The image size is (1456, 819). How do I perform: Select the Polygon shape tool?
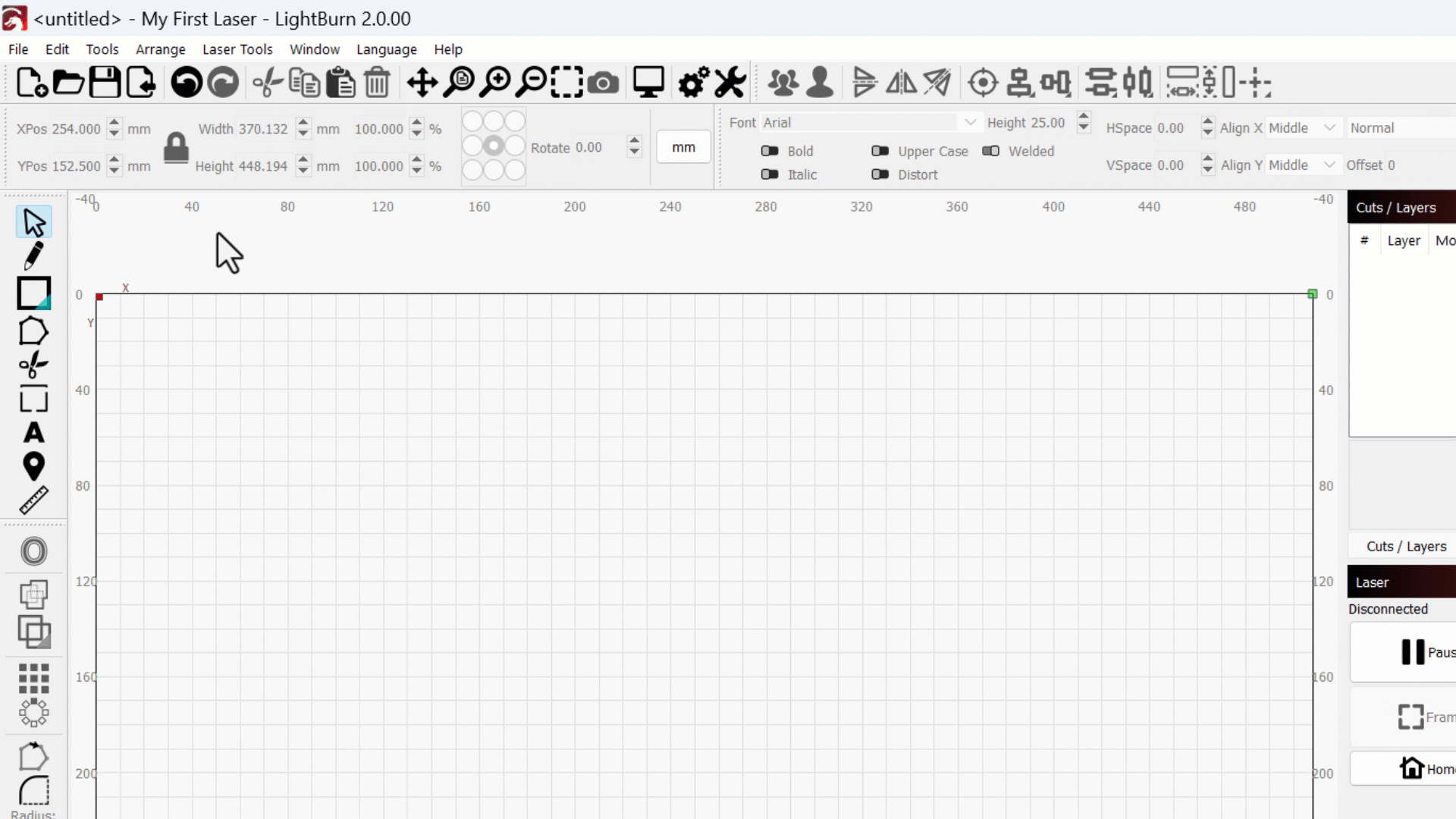click(33, 331)
